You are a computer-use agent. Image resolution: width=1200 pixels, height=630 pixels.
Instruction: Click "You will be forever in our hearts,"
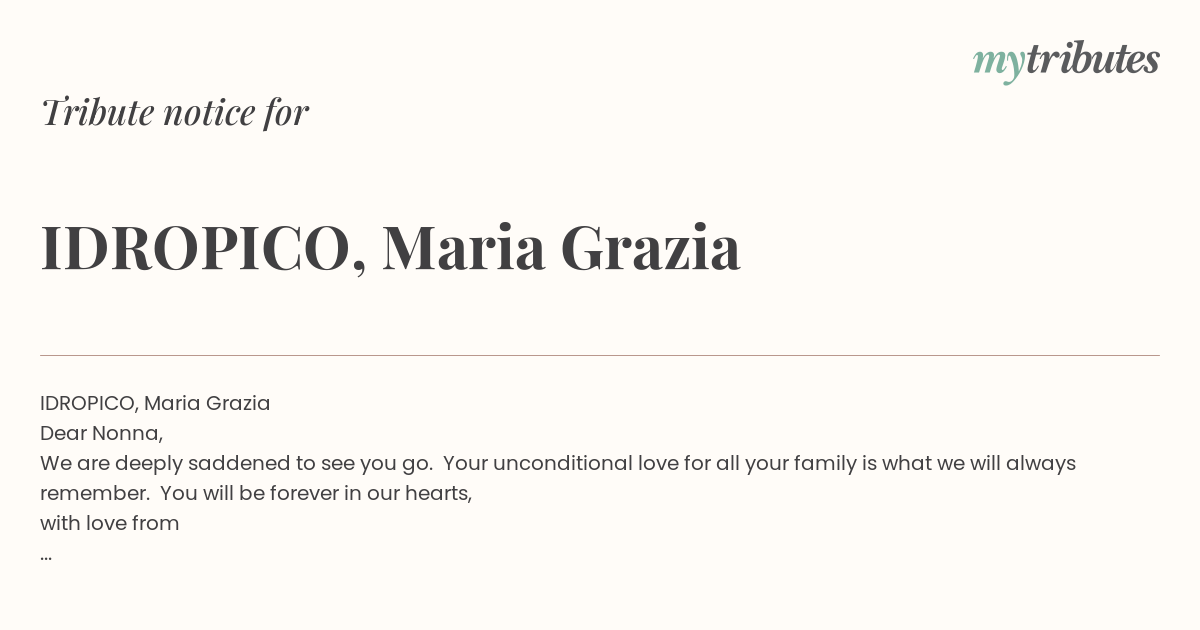316,493
